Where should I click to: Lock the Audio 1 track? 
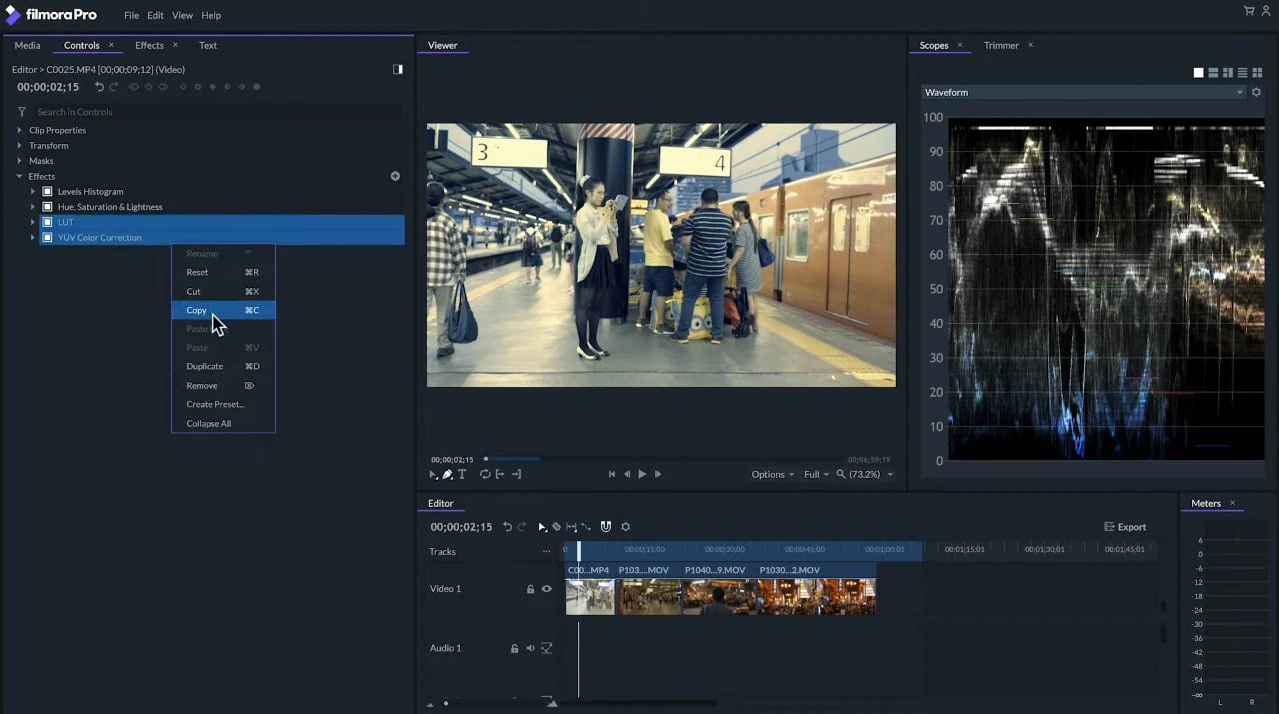tap(514, 648)
